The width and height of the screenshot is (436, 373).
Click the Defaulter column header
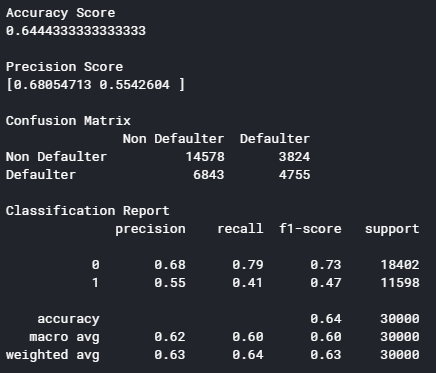[275, 139]
